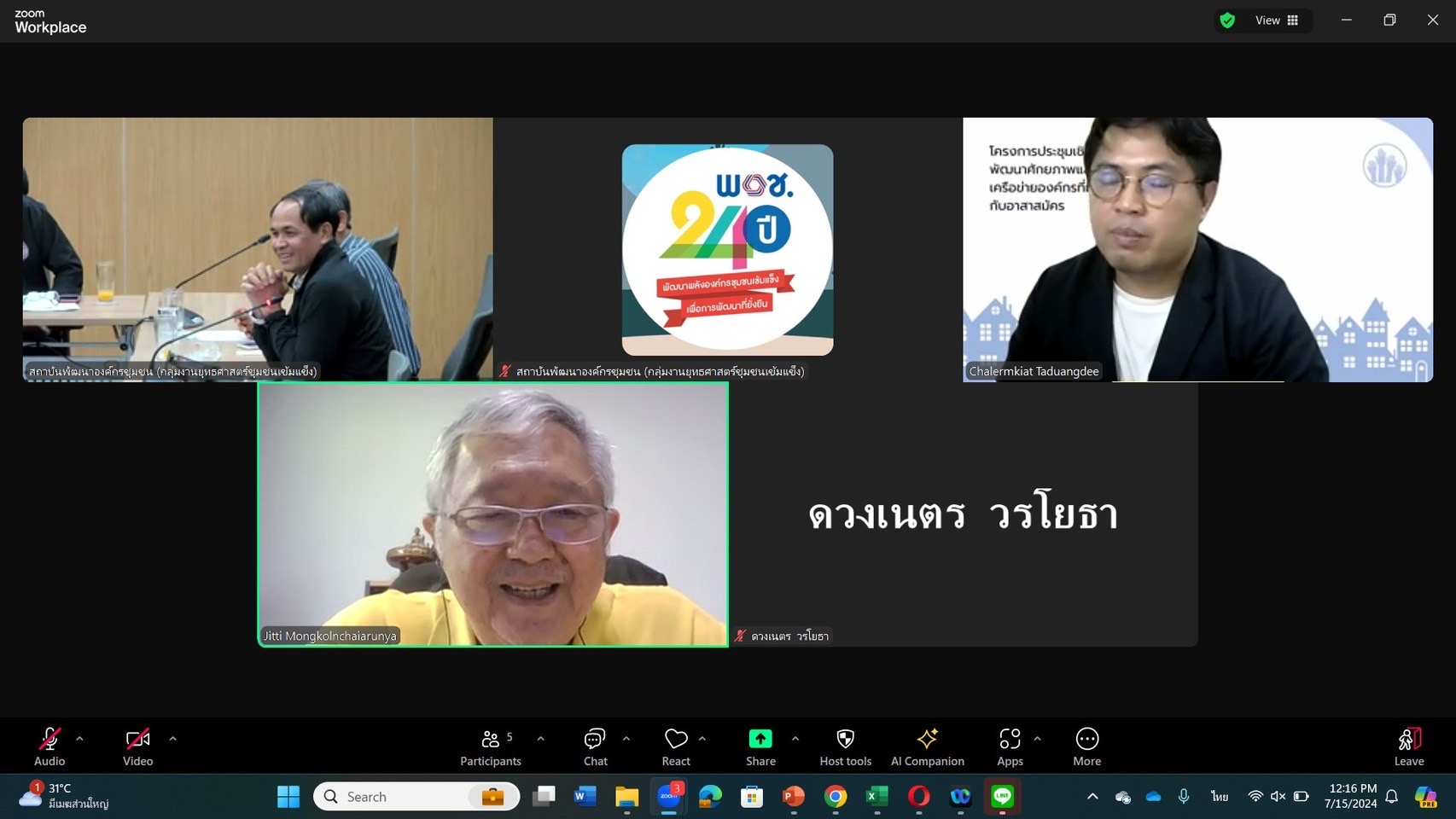This screenshot has height=819, width=1456.
Task: Open Host tools shield icon
Action: point(845,739)
